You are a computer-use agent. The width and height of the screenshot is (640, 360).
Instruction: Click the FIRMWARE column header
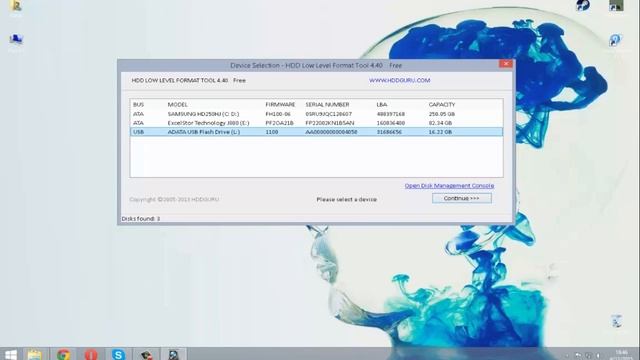[280, 104]
